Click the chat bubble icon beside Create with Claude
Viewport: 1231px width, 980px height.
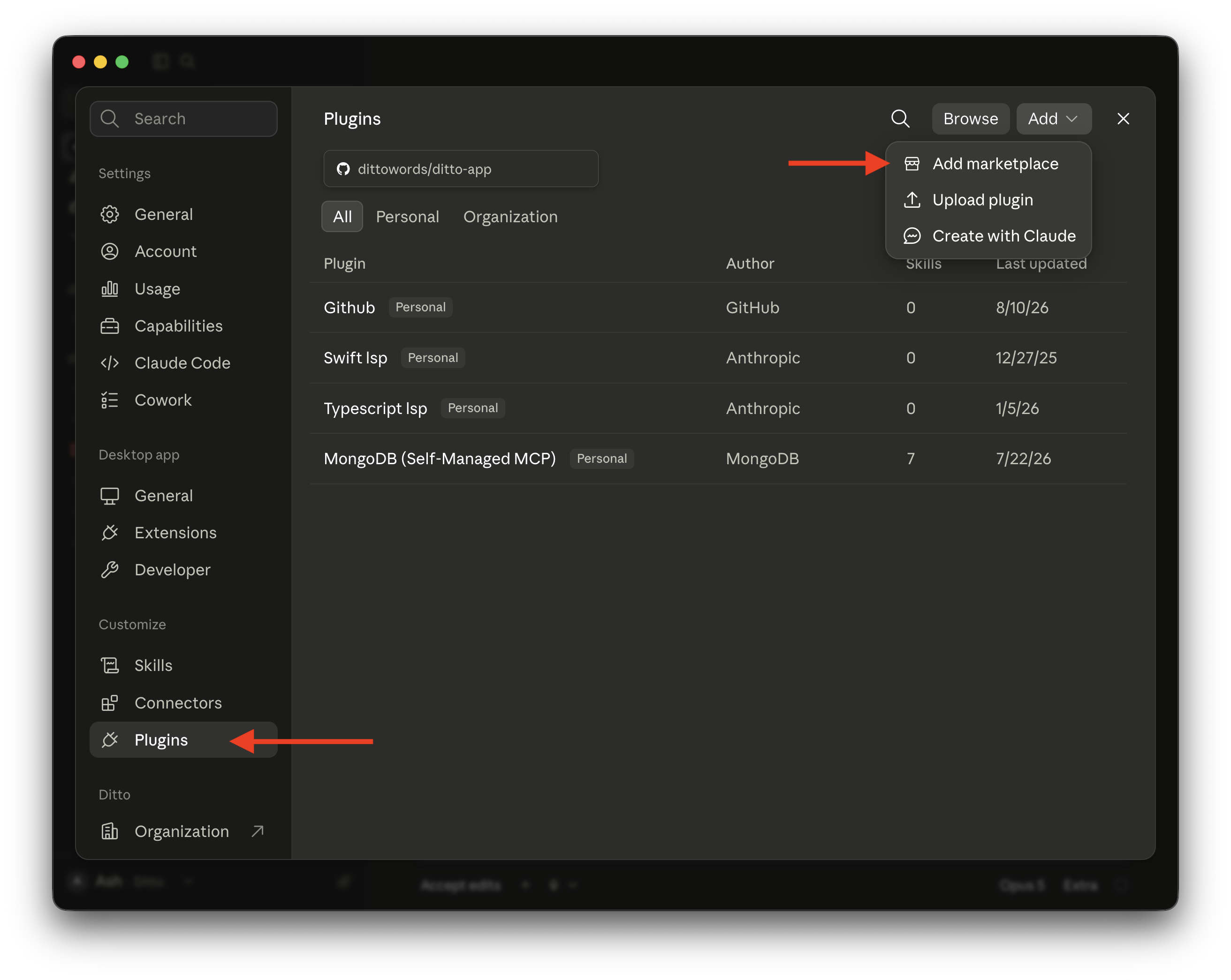point(912,236)
